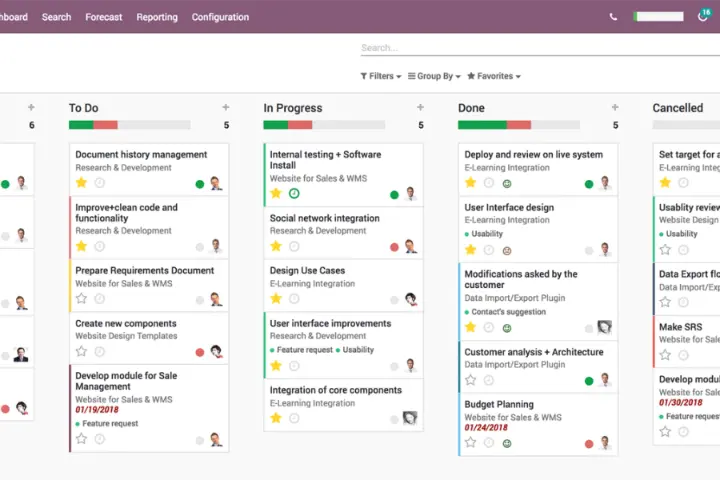Unstar the Document history management task
The height and width of the screenshot is (480, 720).
(x=81, y=183)
